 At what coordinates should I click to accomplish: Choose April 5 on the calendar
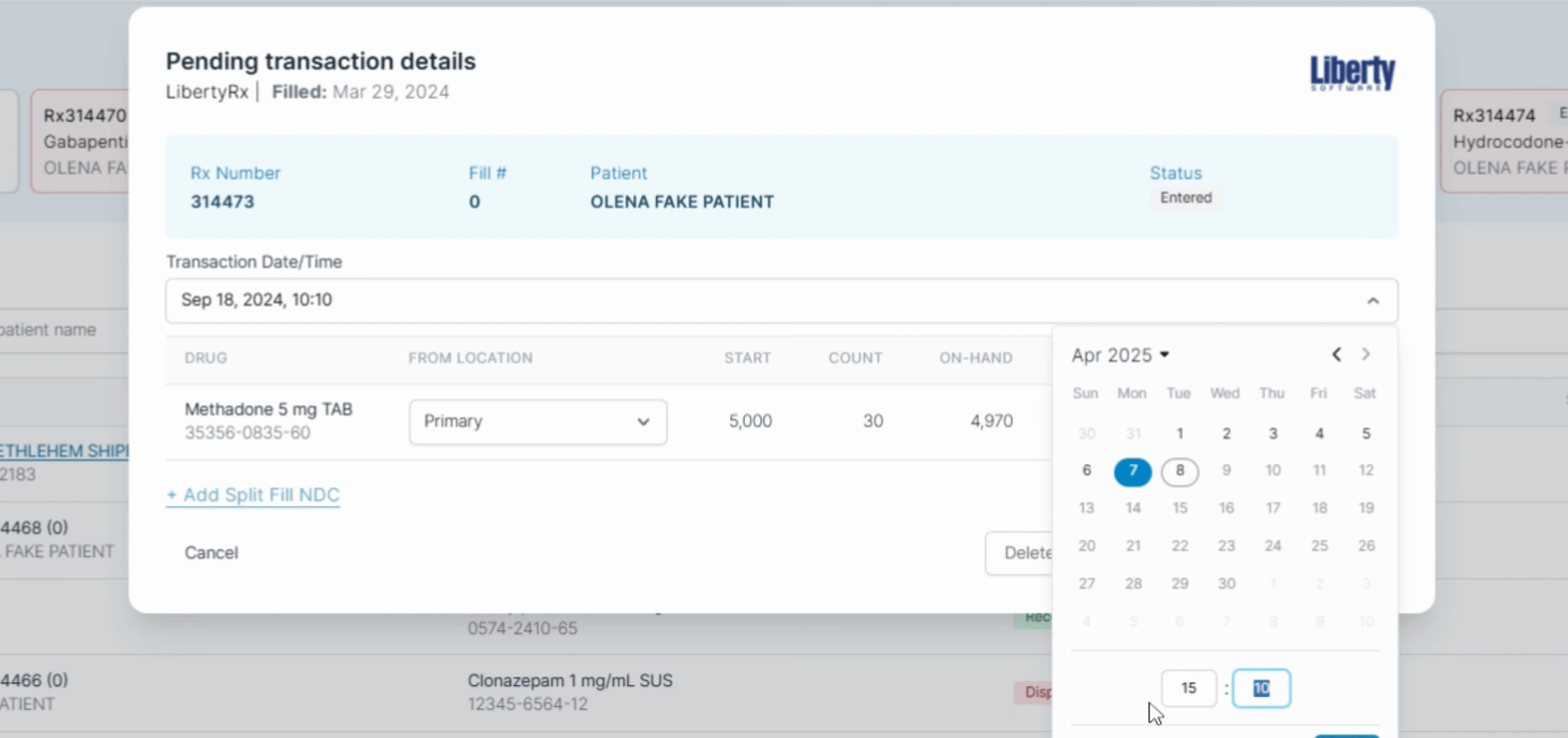(x=1366, y=433)
